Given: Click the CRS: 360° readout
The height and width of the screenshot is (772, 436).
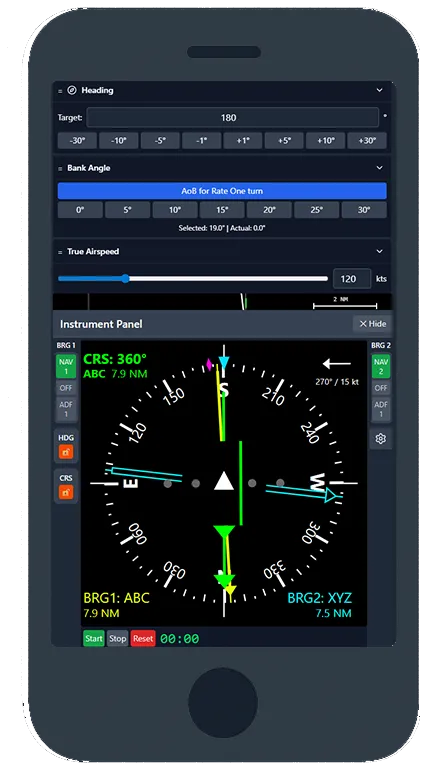Looking at the screenshot, I should tap(115, 359).
